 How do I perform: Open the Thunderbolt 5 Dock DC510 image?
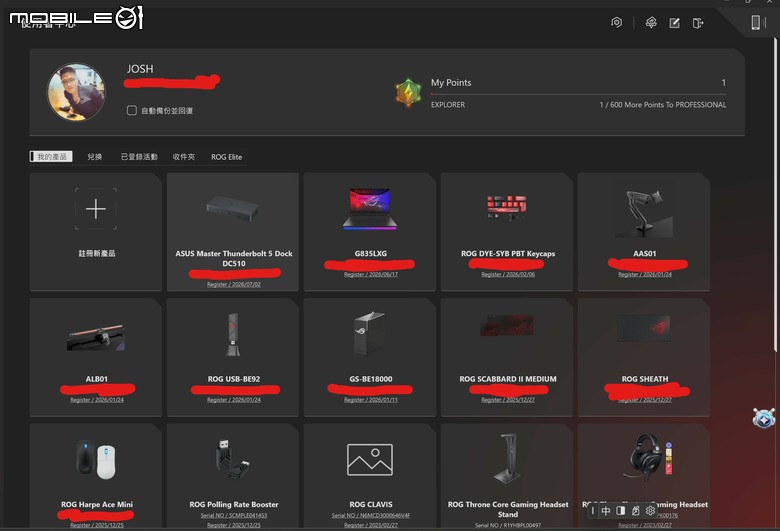tap(233, 208)
